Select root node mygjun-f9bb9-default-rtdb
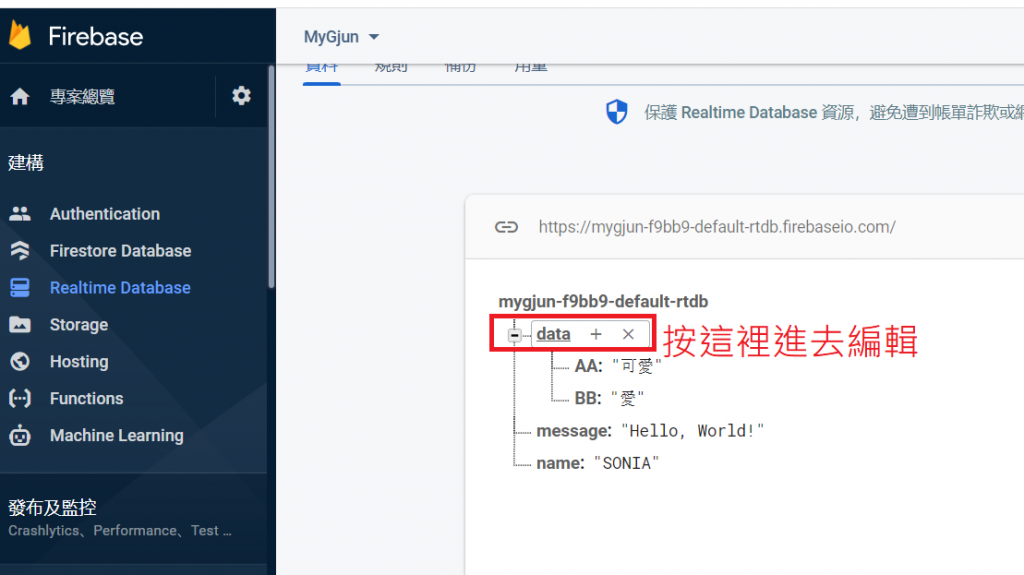The image size is (1024, 575). click(x=603, y=301)
